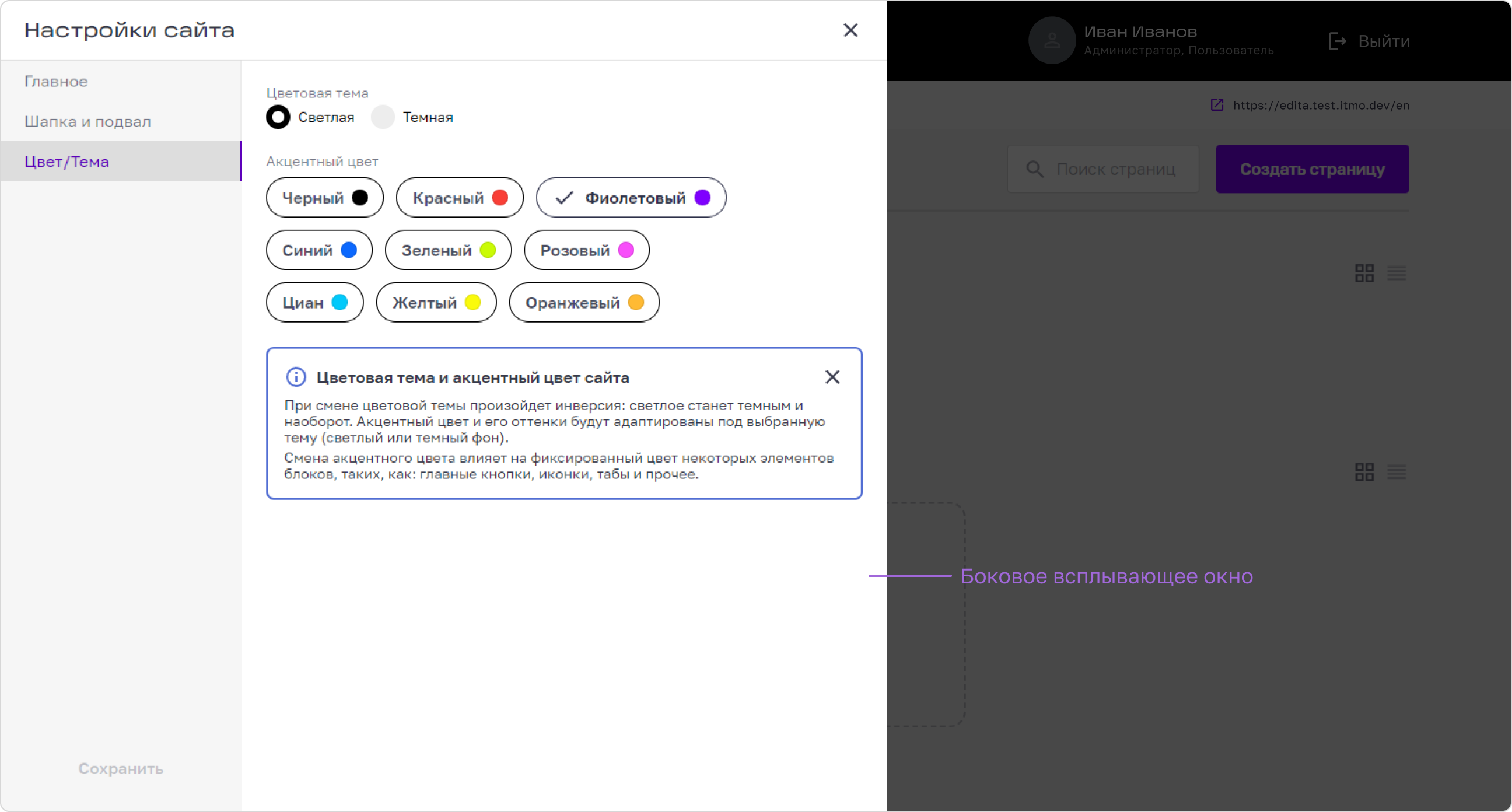The height and width of the screenshot is (812, 1512).
Task: Click the Иван Иванов user name
Action: click(x=1140, y=32)
